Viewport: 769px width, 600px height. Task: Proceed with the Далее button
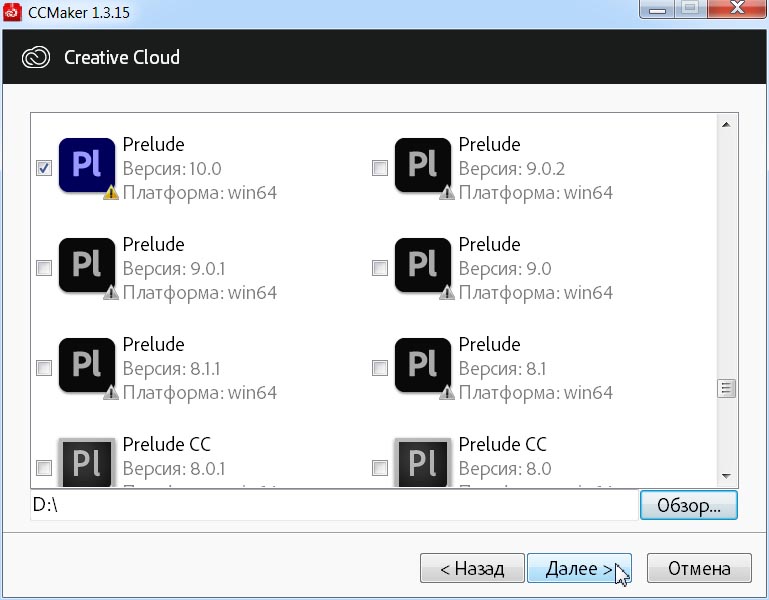pos(579,568)
